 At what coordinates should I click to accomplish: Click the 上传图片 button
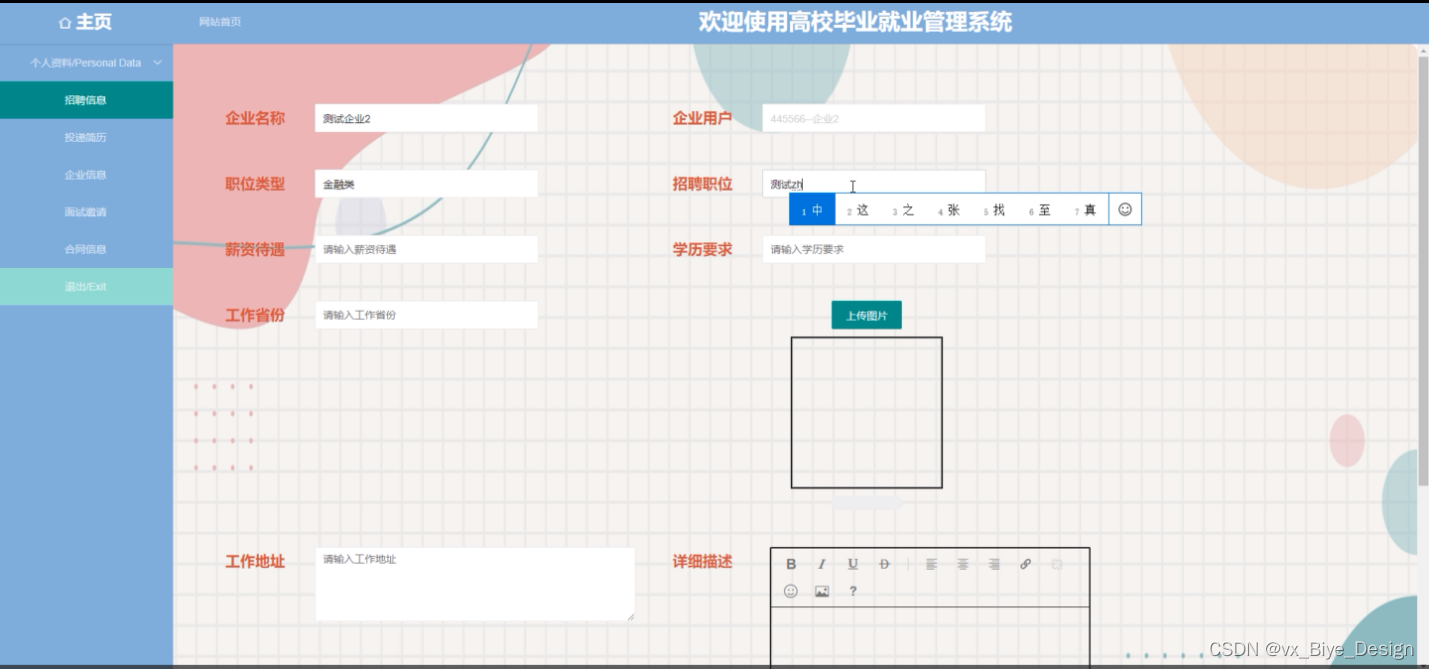[x=866, y=315]
